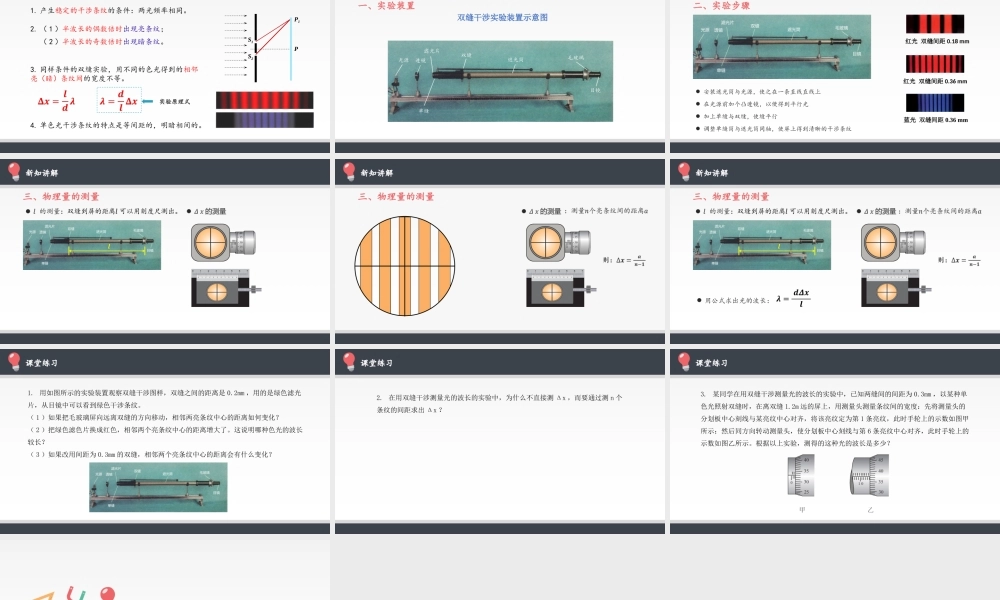Click the 一、实验装置 title text

point(383,8)
